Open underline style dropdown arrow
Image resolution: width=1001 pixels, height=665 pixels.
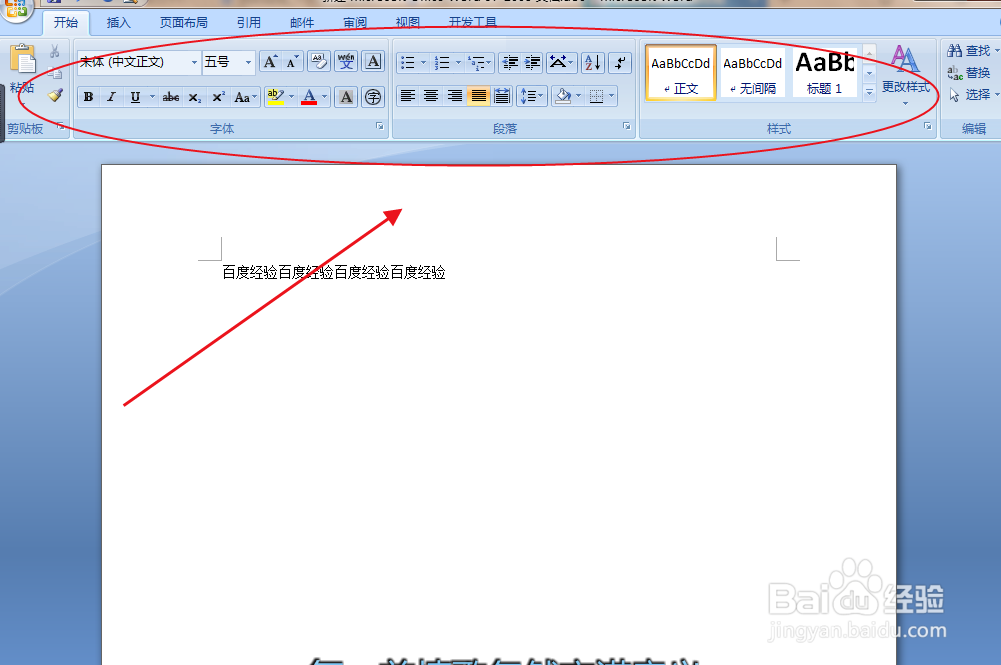[152, 97]
